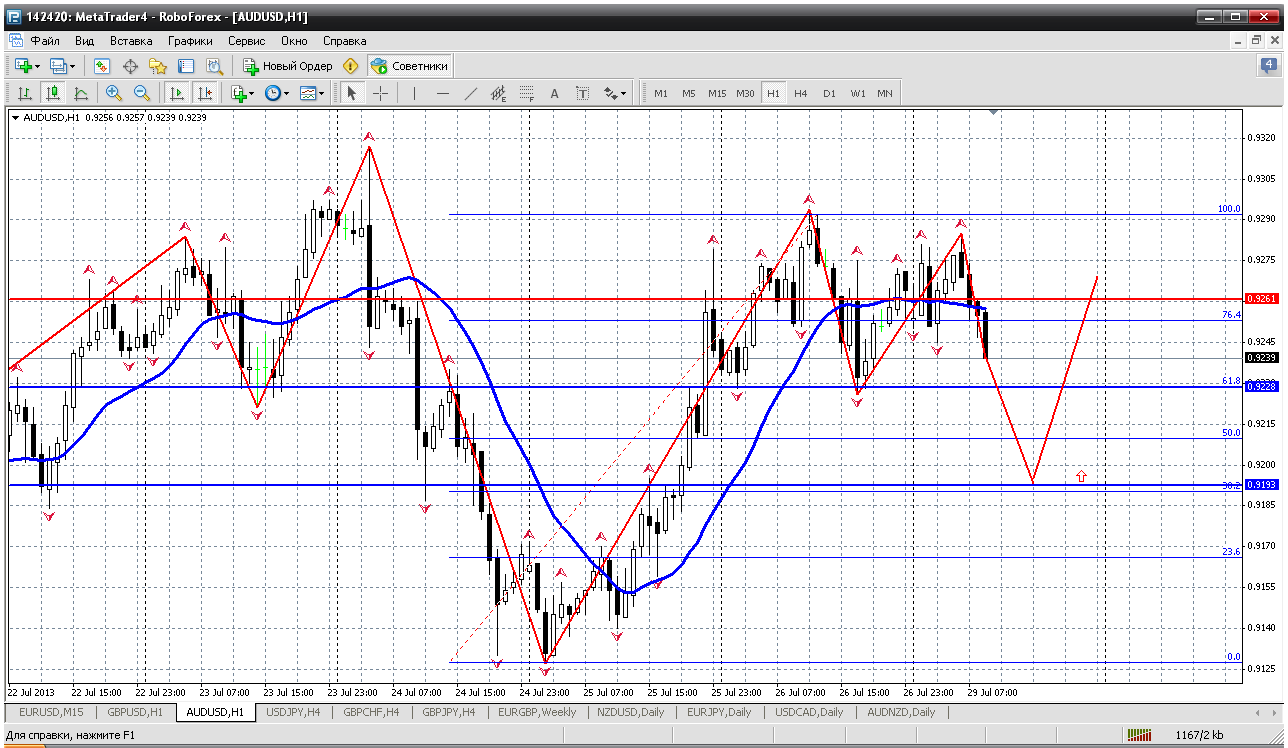Switch chart to Line Chart mode
The width and height of the screenshot is (1288, 748).
click(x=81, y=93)
